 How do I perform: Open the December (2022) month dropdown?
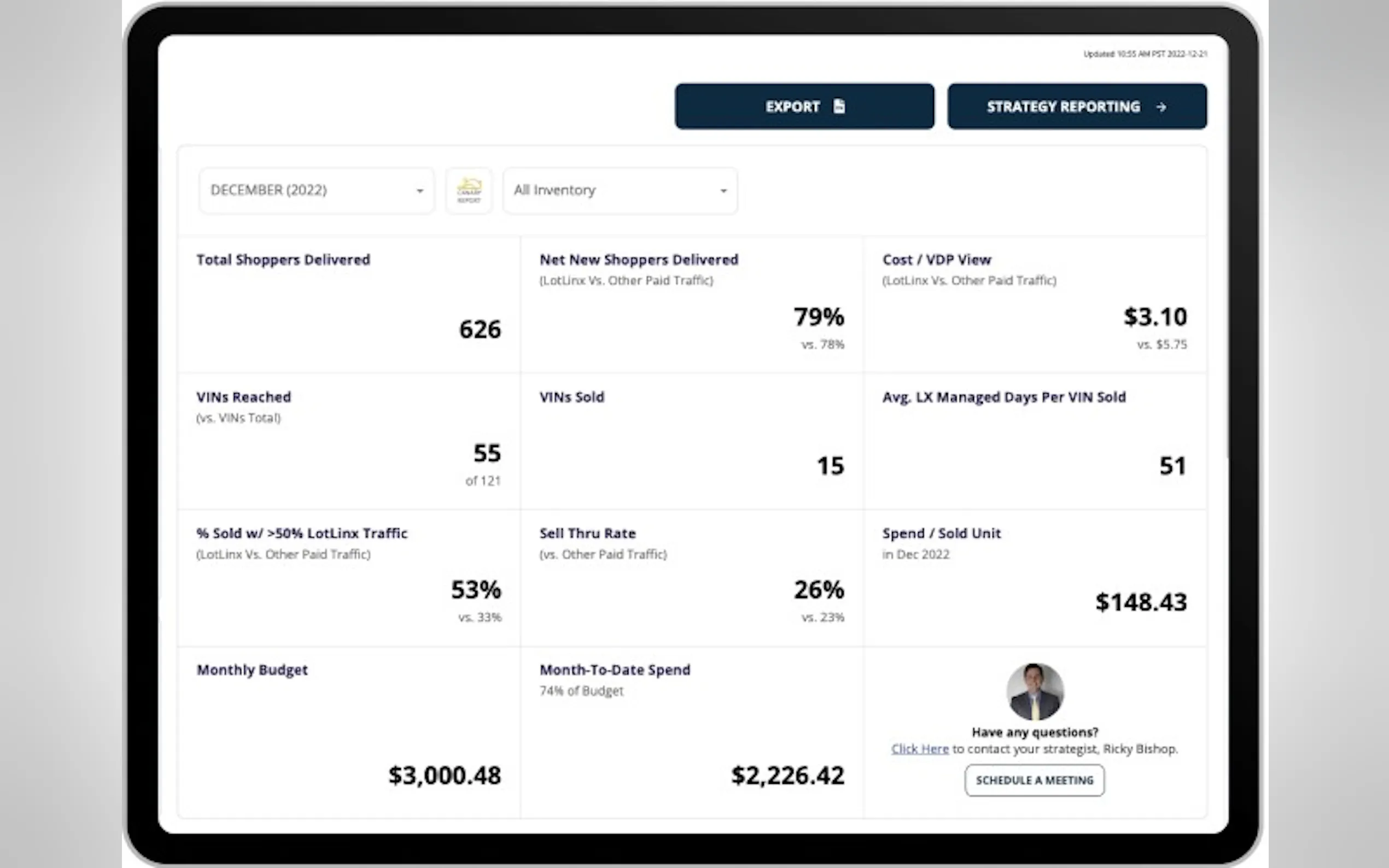coord(316,191)
